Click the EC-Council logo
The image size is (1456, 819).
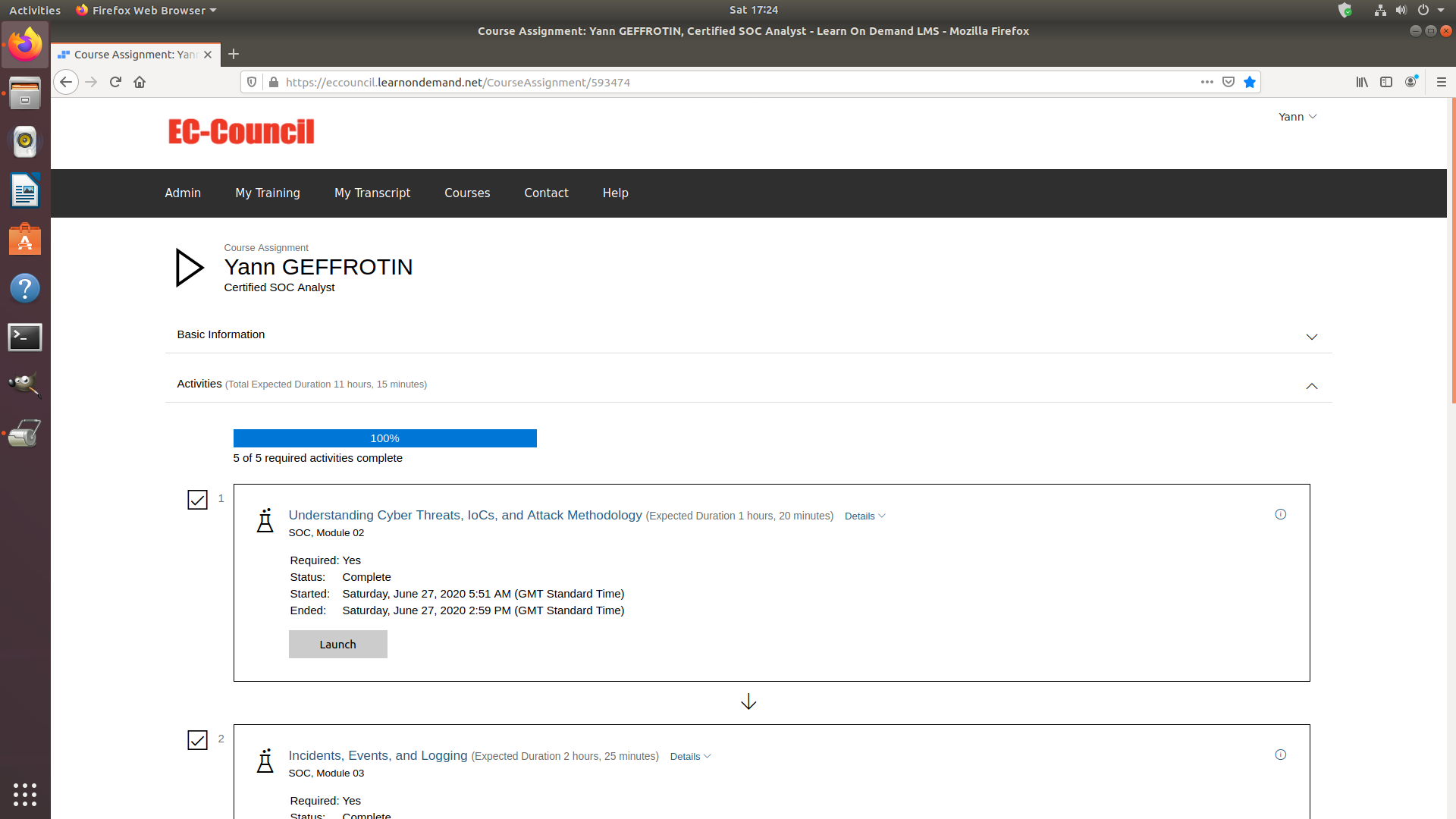click(241, 132)
